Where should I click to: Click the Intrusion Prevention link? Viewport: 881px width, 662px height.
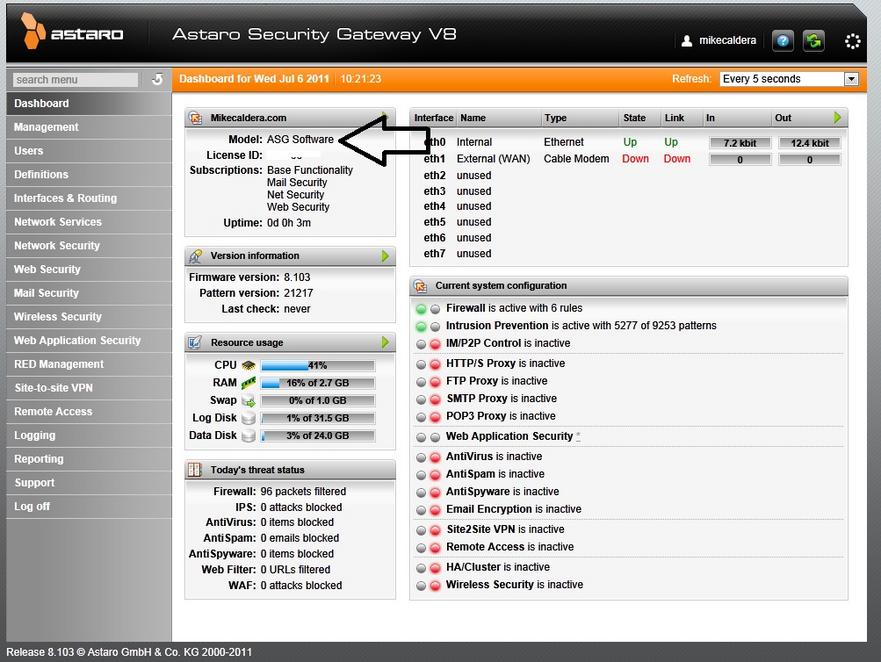pyautogui.click(x=497, y=325)
